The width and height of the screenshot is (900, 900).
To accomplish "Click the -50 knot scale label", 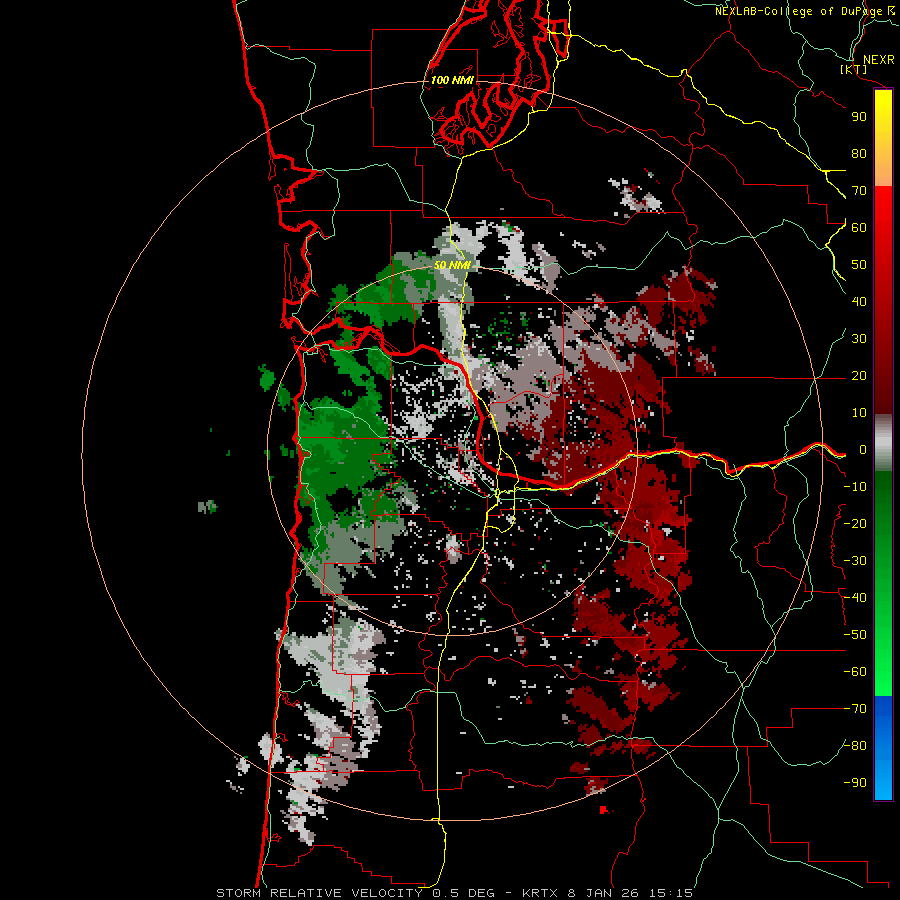I will (855, 635).
